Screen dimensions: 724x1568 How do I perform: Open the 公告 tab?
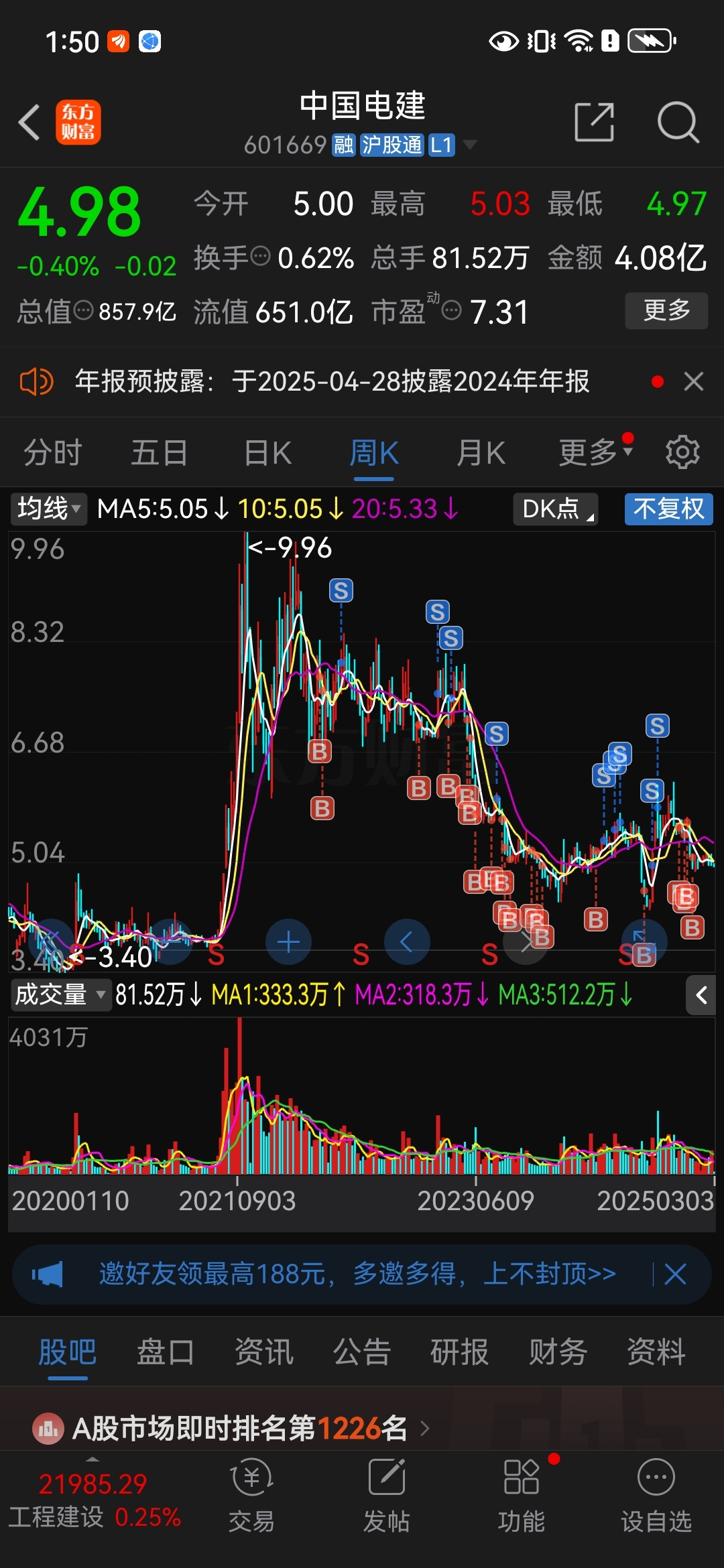click(362, 1352)
